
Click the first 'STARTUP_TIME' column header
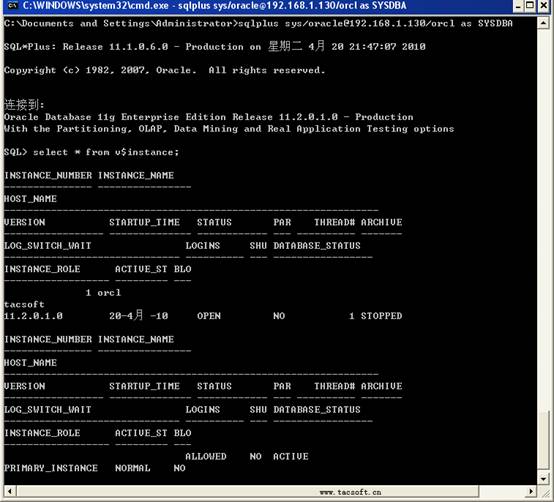[x=145, y=222]
